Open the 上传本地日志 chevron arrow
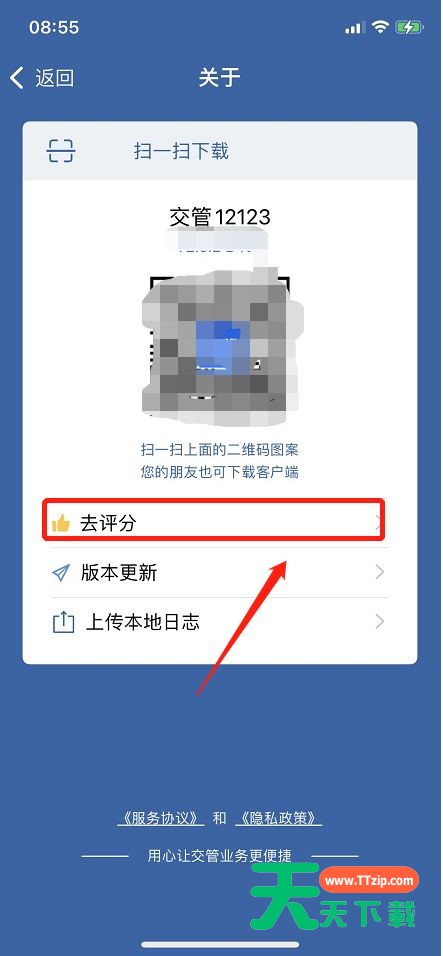 coord(380,621)
